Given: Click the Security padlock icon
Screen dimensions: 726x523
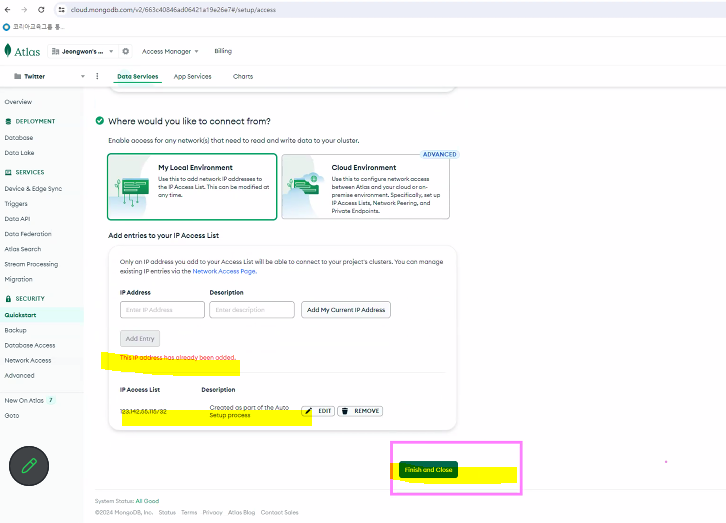Looking at the screenshot, I should coord(8,299).
